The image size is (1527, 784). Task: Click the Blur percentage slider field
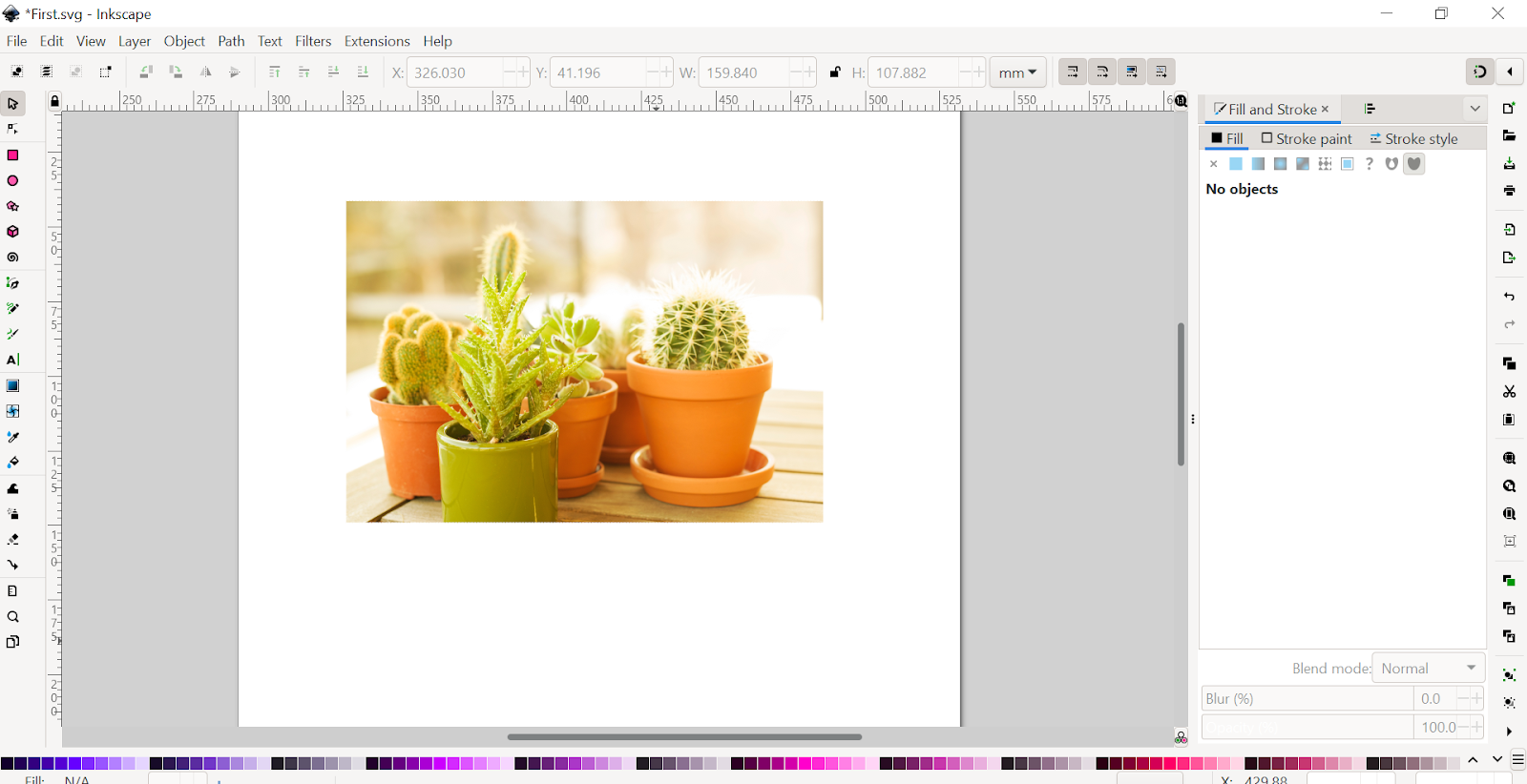(1307, 698)
